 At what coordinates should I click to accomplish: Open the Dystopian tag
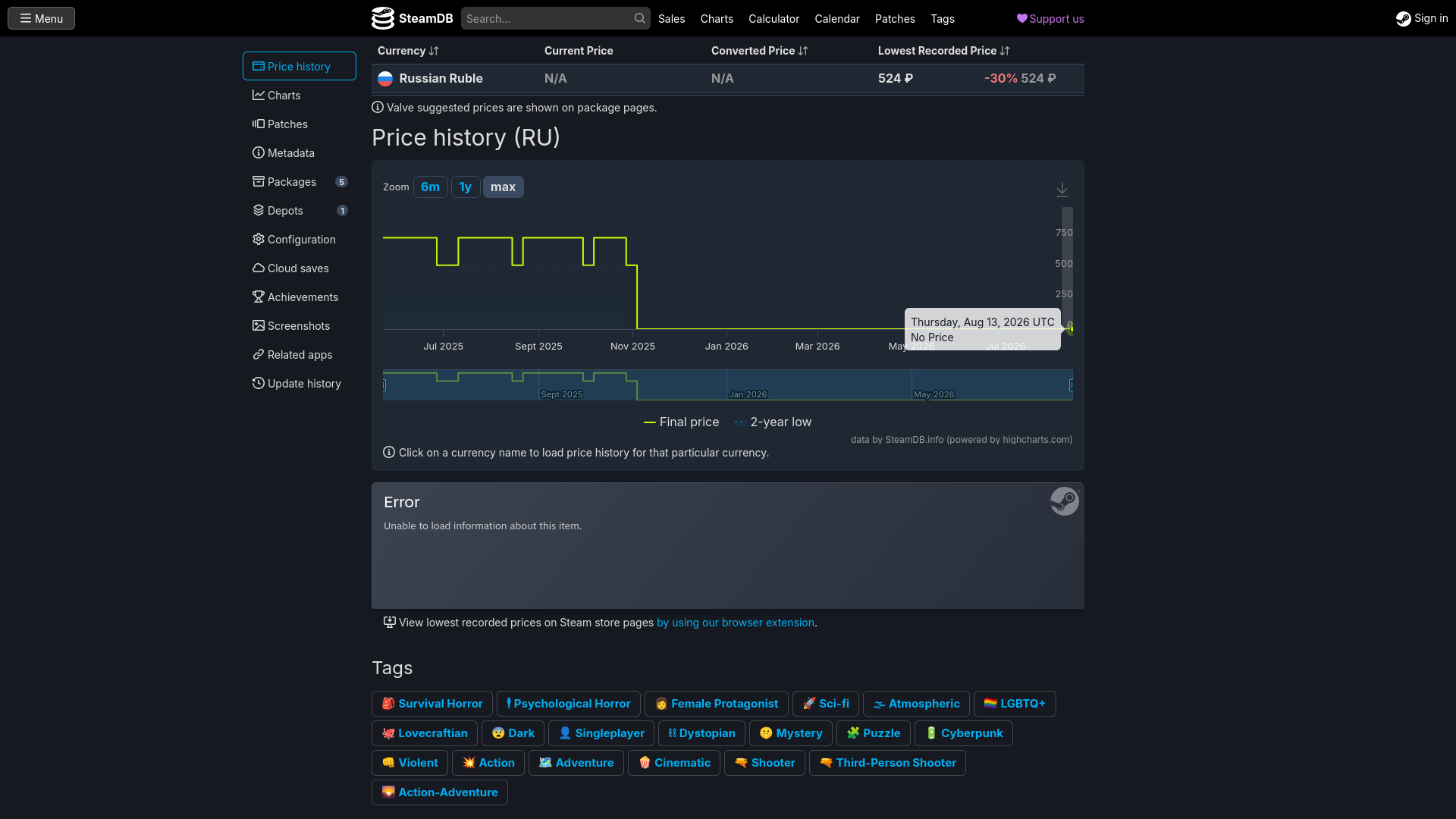pyautogui.click(x=701, y=733)
